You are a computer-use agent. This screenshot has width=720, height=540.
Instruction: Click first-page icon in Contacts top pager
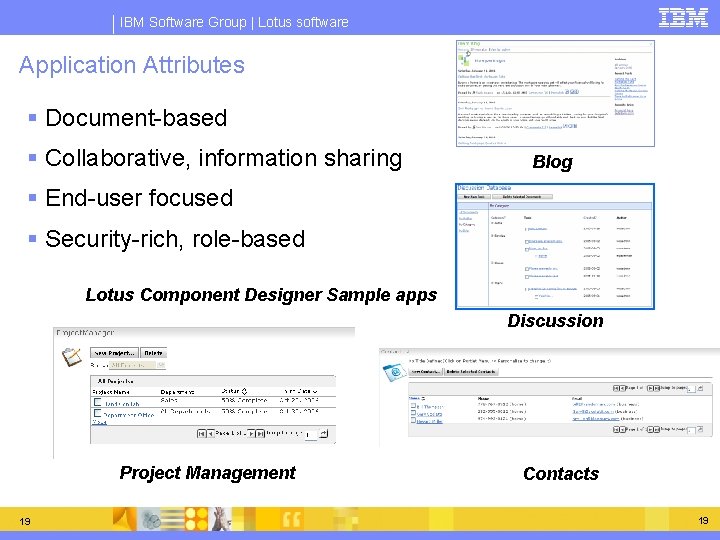coord(616,388)
